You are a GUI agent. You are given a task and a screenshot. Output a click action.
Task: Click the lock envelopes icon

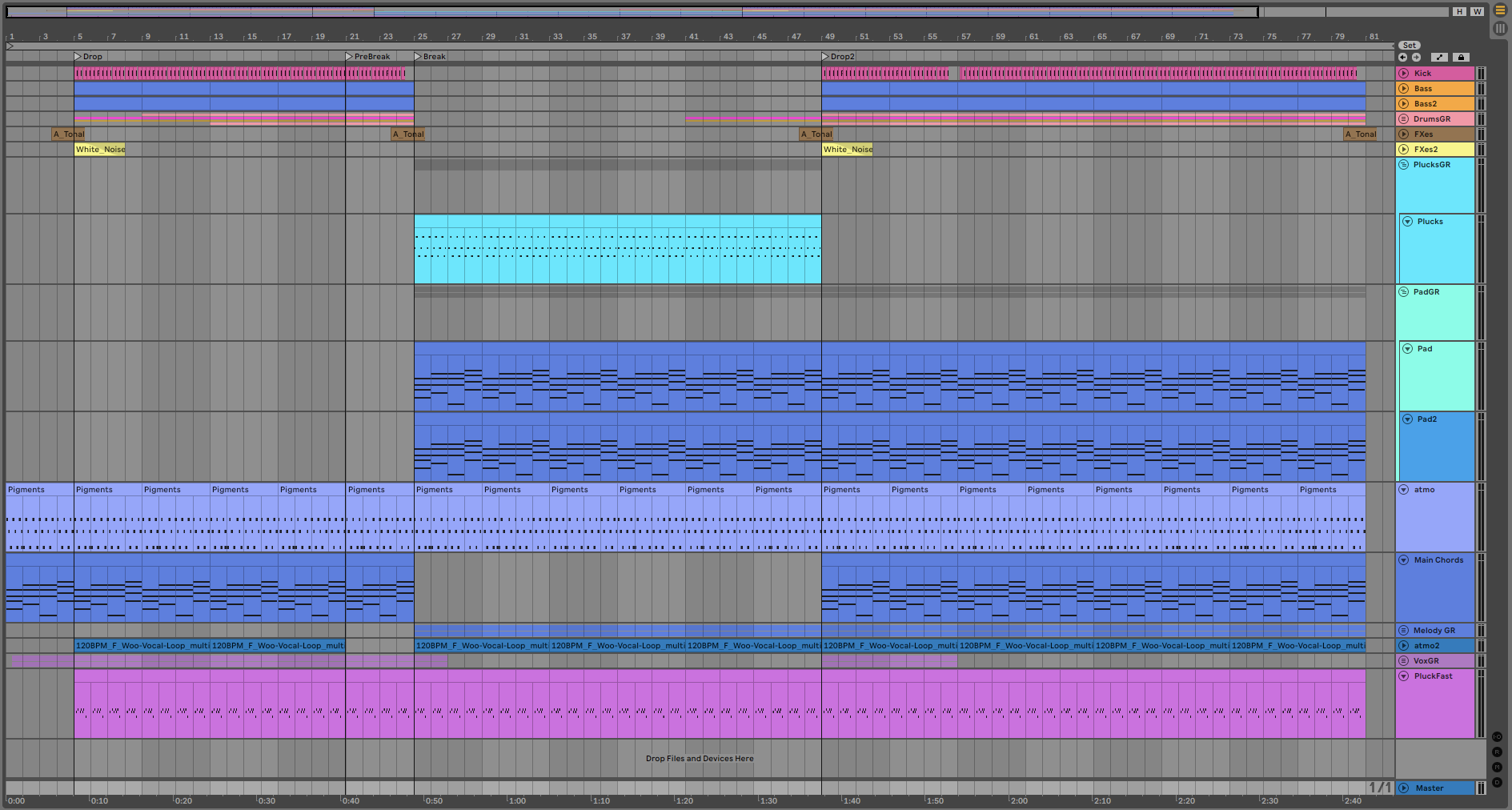click(1461, 58)
